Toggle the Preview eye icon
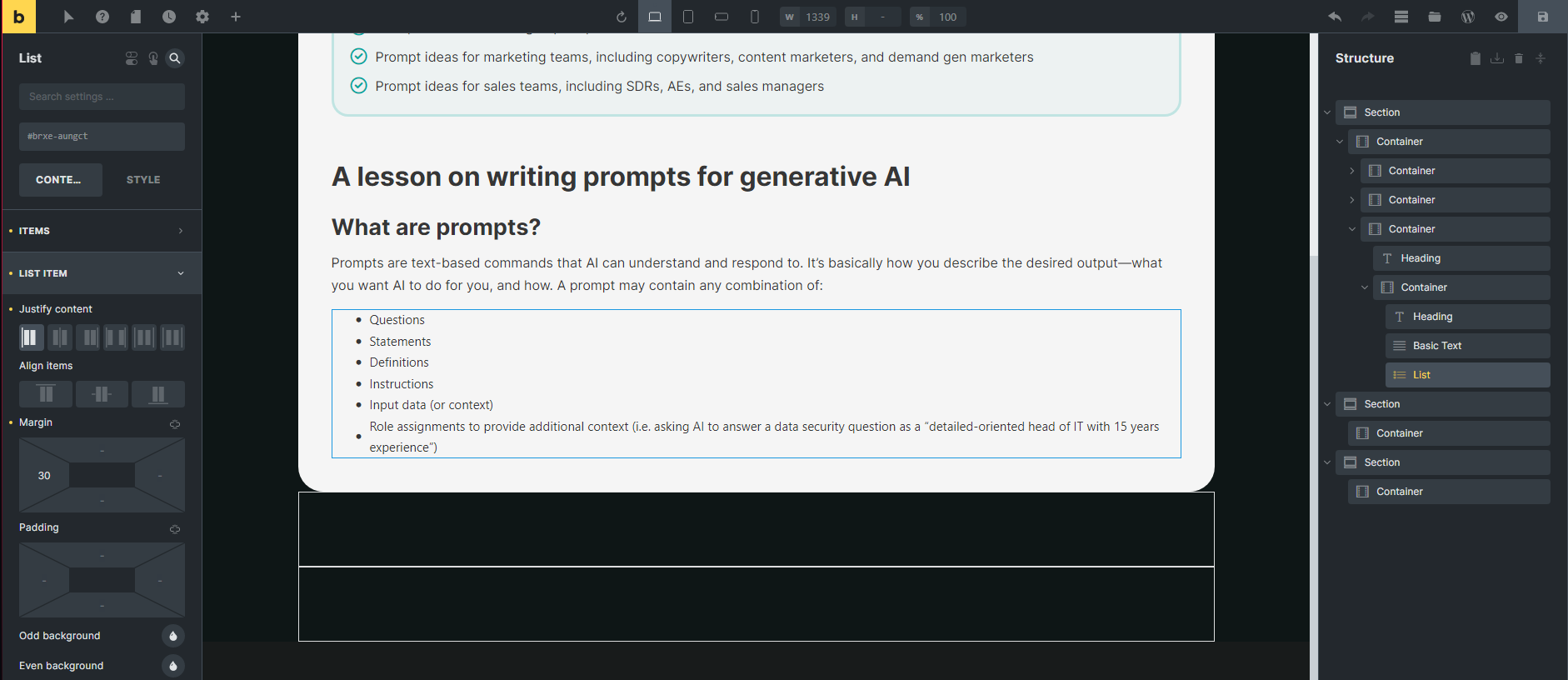Screen dimensions: 1568x680 click(1501, 17)
